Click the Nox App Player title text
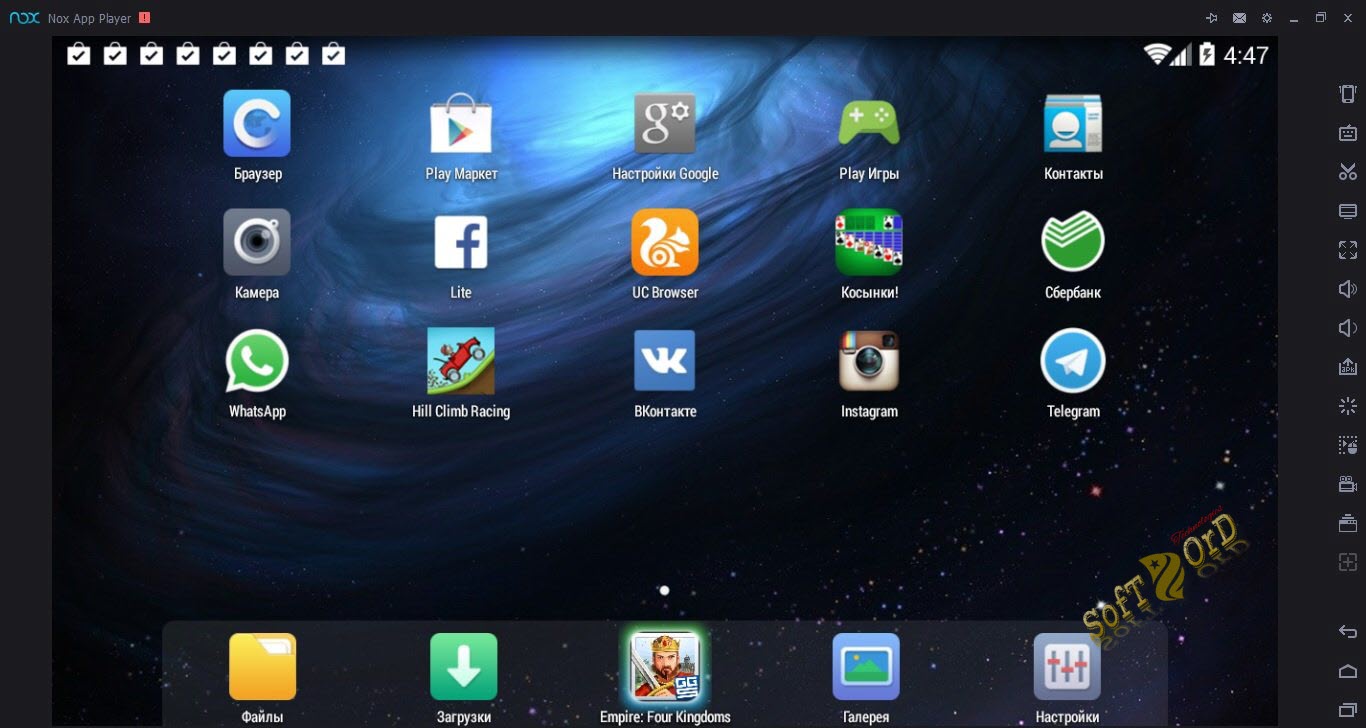Image resolution: width=1366 pixels, height=728 pixels. pyautogui.click(x=89, y=19)
